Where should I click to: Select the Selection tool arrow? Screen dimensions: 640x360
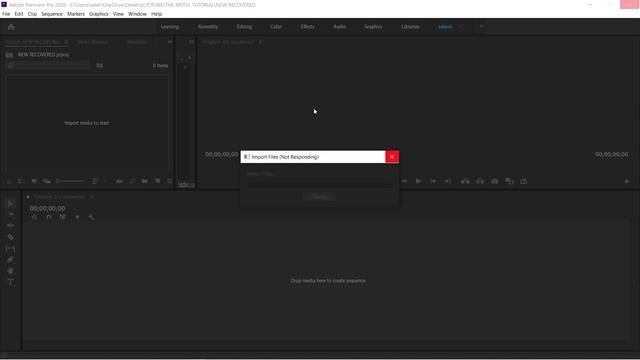tap(11, 203)
